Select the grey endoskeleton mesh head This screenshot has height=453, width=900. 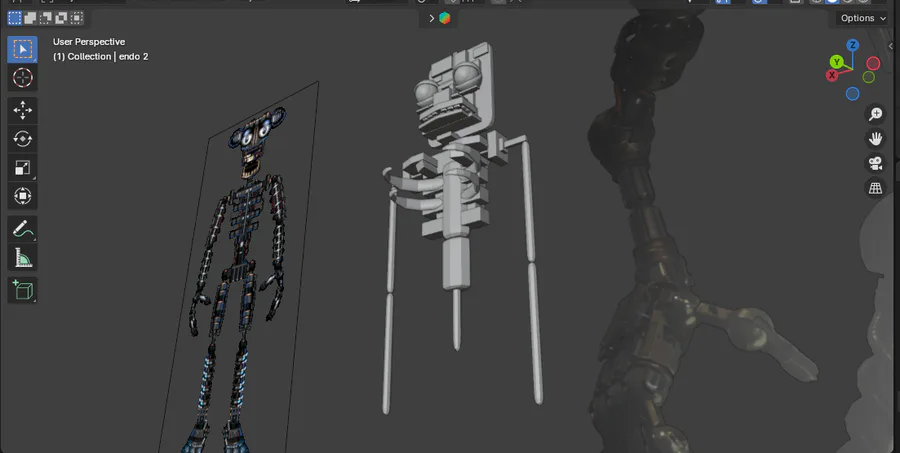point(454,90)
